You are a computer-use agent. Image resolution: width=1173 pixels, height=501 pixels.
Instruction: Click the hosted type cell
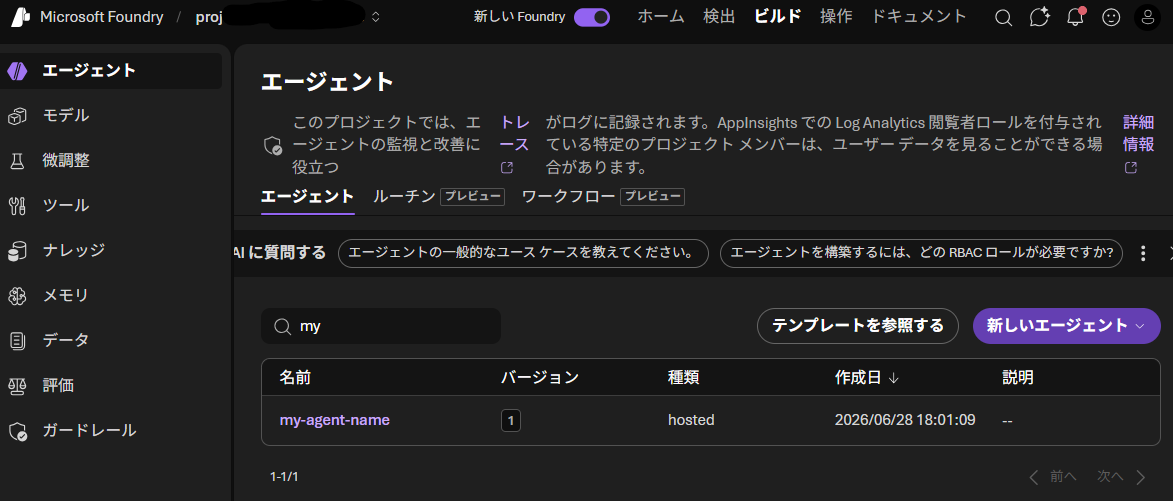coord(691,420)
